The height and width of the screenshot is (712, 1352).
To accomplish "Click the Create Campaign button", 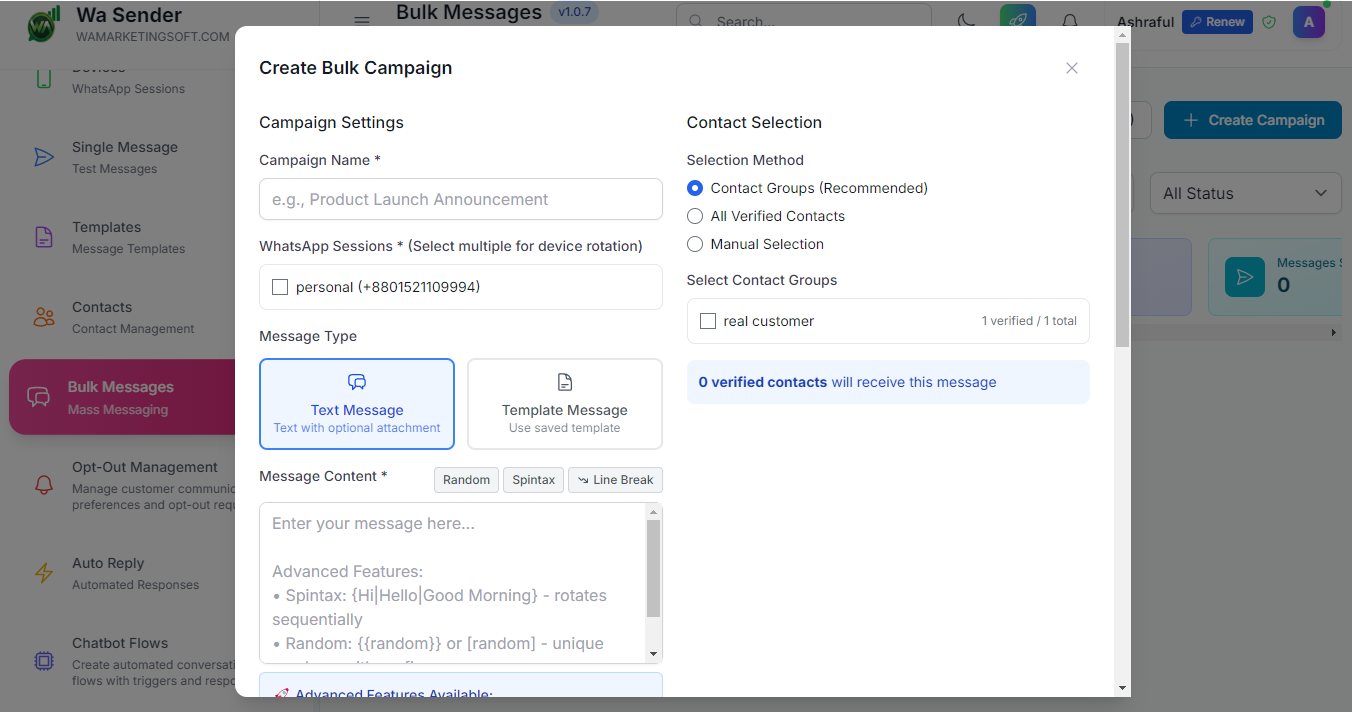I will pos(1252,120).
